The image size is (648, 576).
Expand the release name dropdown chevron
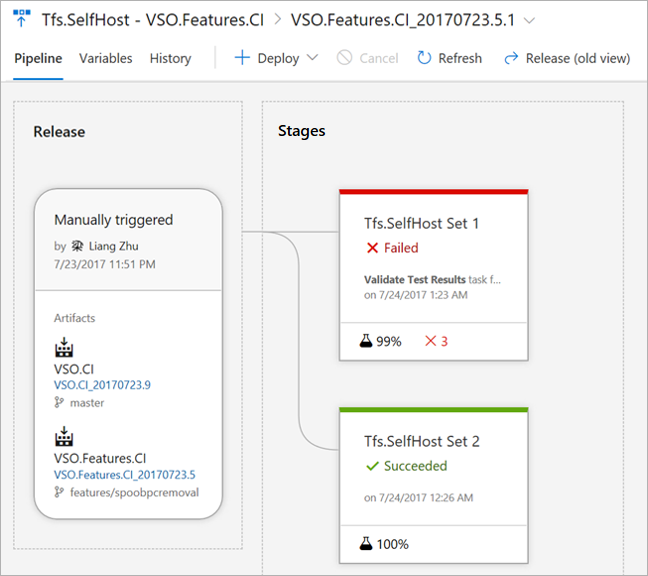pyautogui.click(x=529, y=20)
